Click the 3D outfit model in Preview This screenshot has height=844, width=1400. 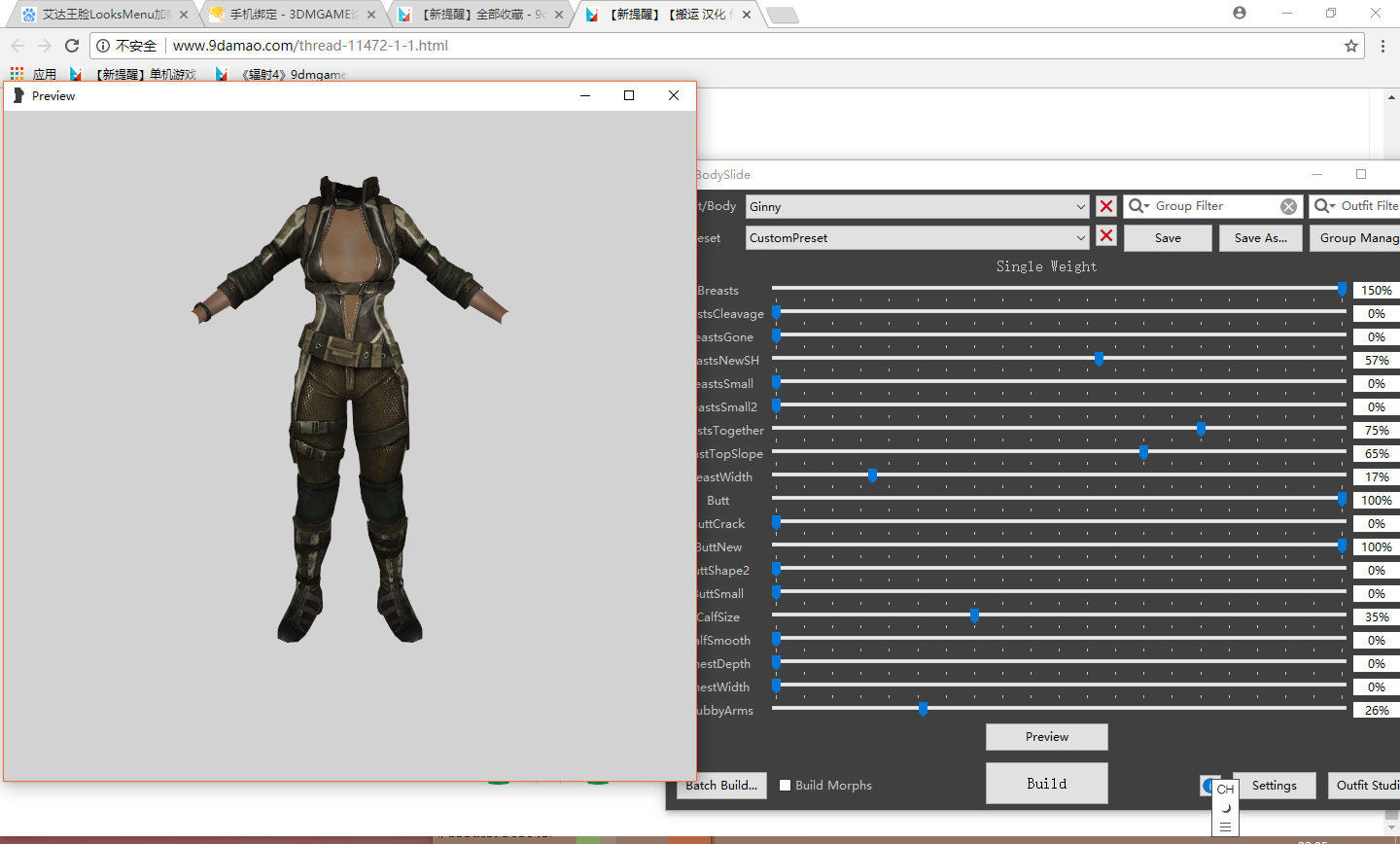point(350,408)
